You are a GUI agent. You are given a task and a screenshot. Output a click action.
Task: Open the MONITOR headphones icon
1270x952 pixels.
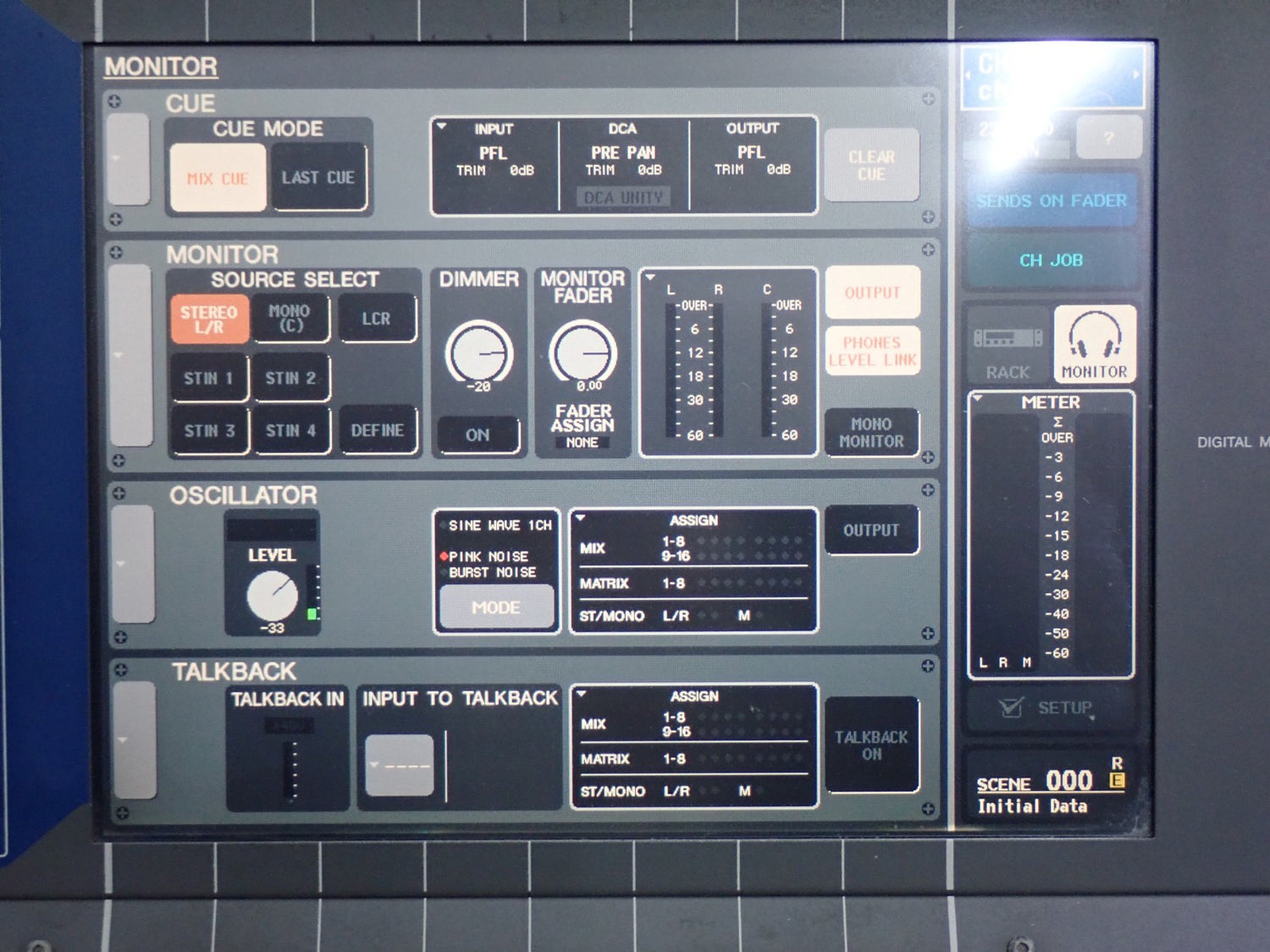tap(1094, 344)
